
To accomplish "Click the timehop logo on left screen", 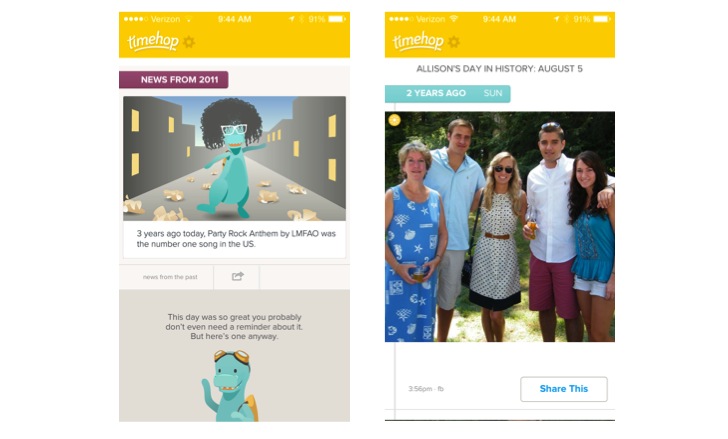I will coord(153,41).
